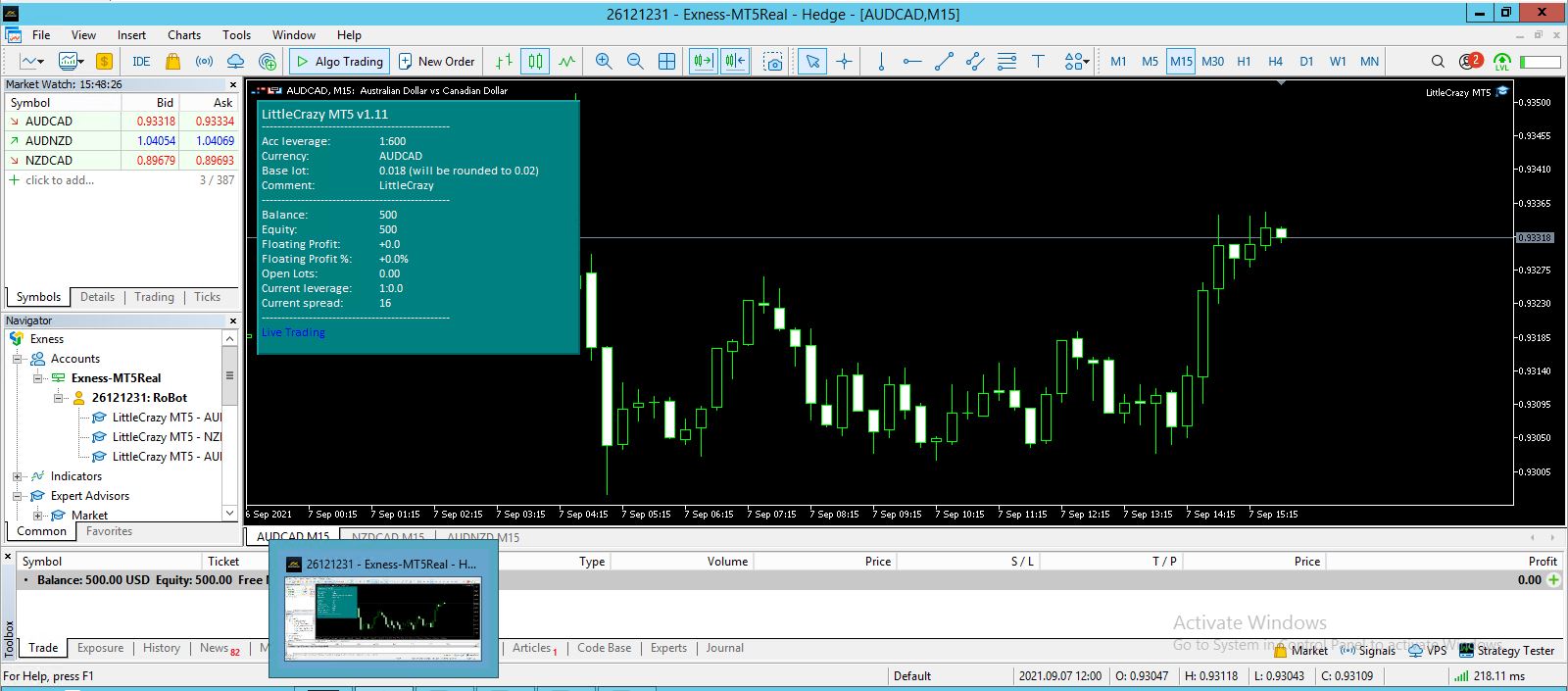Click the Live Trading link in LittleCrazy panel
Viewport: 1568px width, 691px height.
tap(293, 332)
